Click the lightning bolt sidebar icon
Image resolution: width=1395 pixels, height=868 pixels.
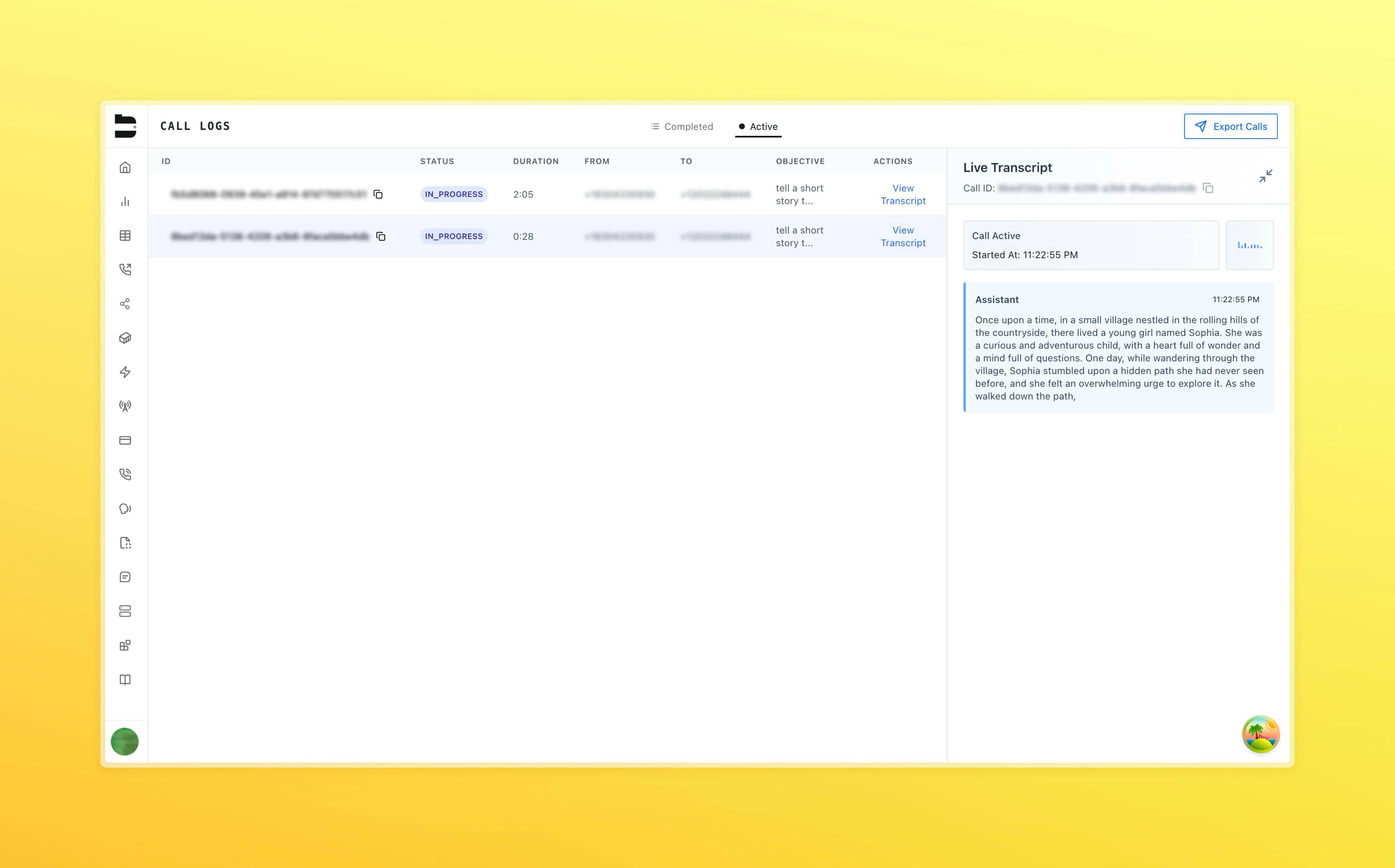125,372
